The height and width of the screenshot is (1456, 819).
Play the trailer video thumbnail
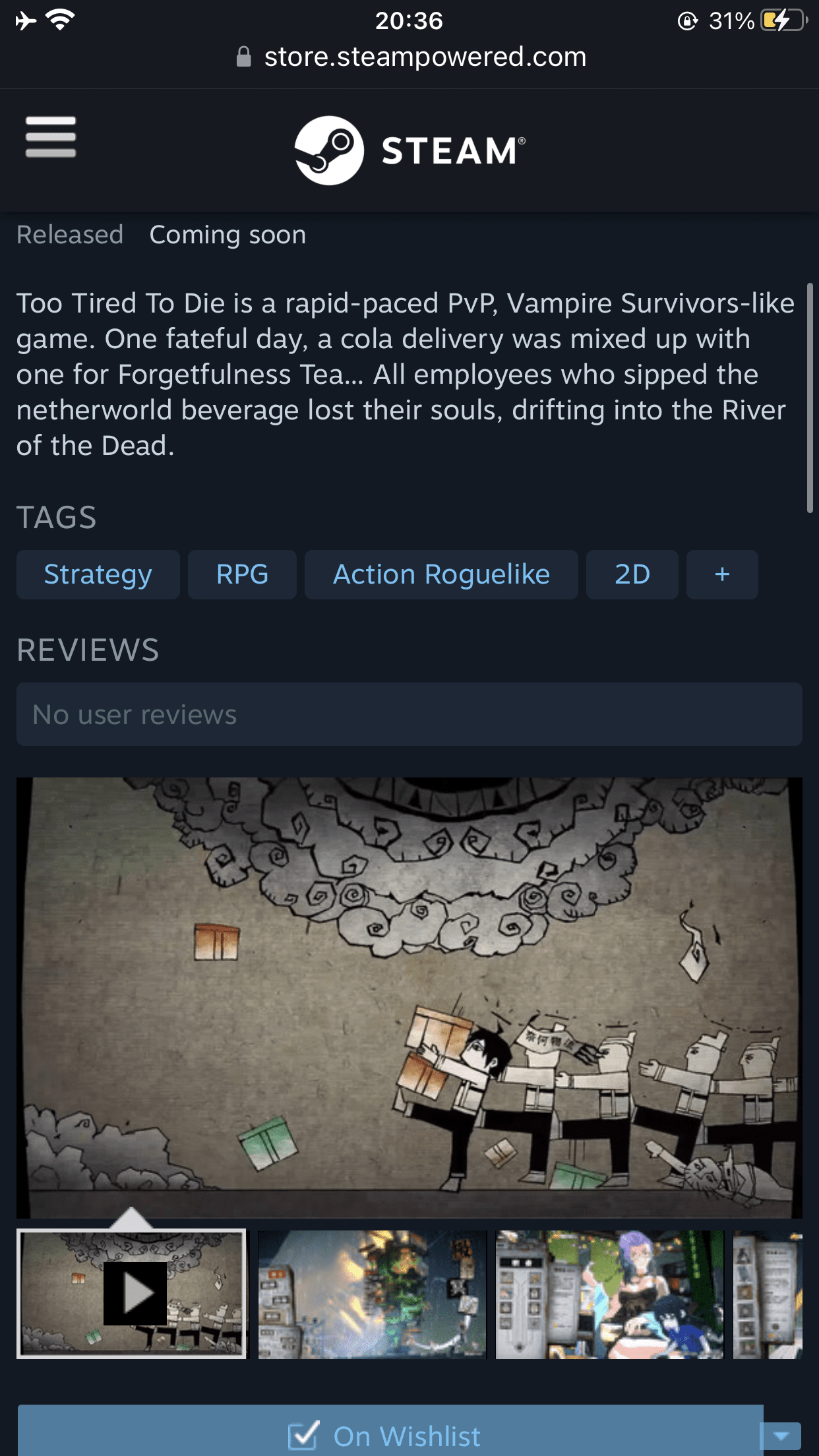click(x=132, y=1293)
